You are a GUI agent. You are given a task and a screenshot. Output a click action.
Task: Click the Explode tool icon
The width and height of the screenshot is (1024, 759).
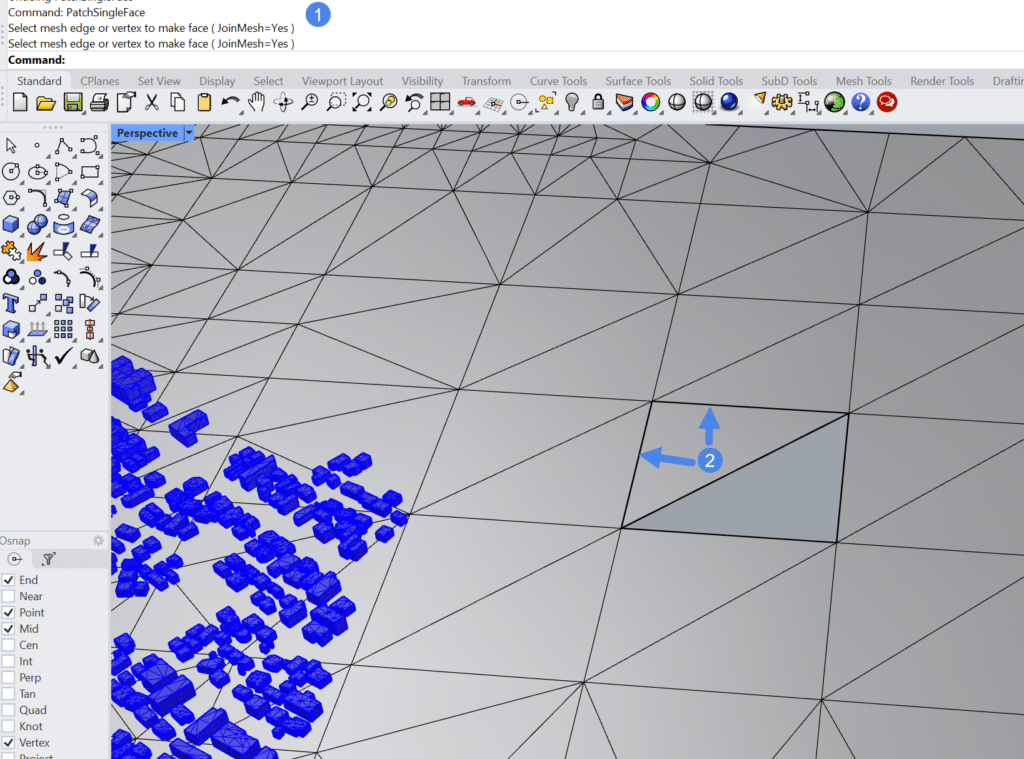37,250
